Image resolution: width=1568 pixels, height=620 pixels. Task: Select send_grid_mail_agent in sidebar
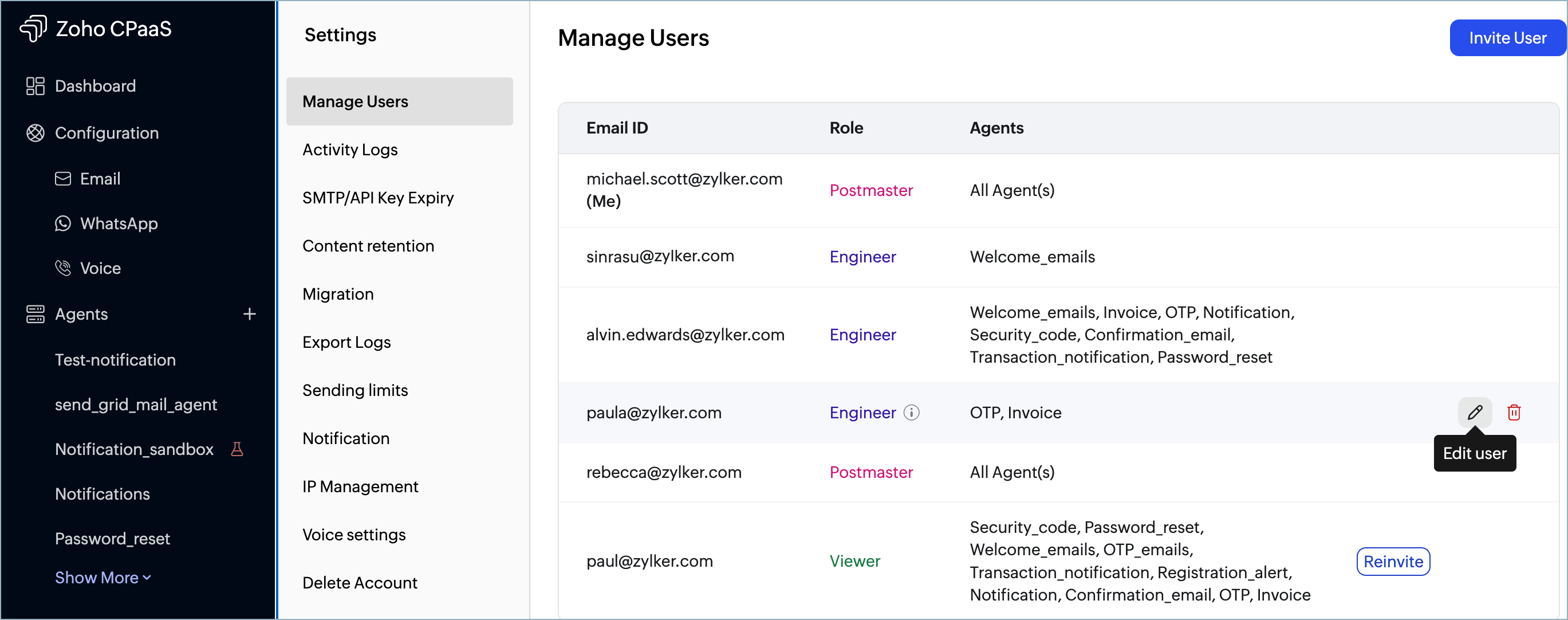tap(136, 405)
